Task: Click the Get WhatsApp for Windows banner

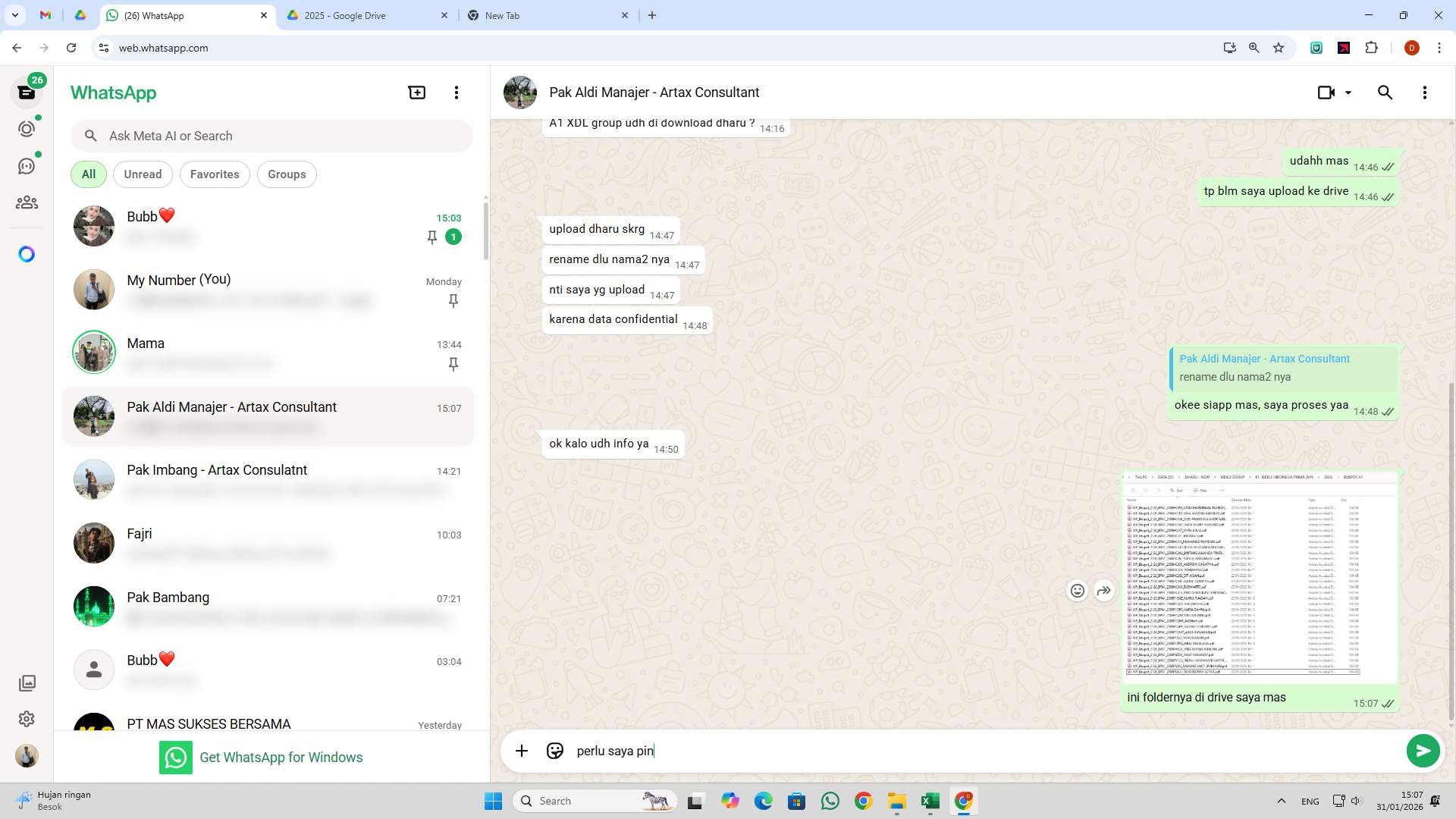Action: tap(262, 756)
